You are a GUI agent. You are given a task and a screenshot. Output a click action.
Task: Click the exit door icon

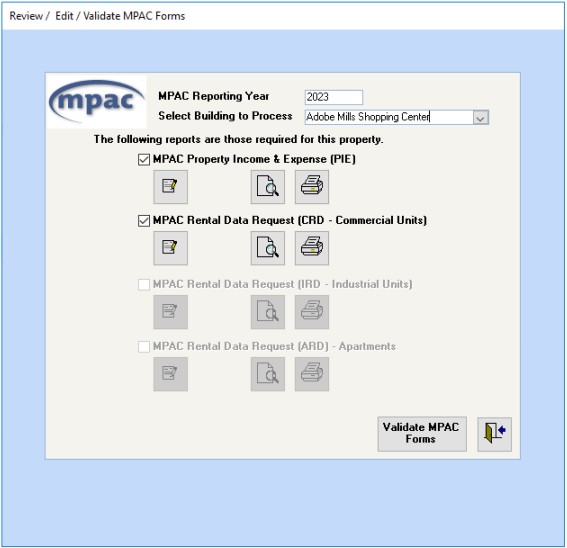coord(494,434)
